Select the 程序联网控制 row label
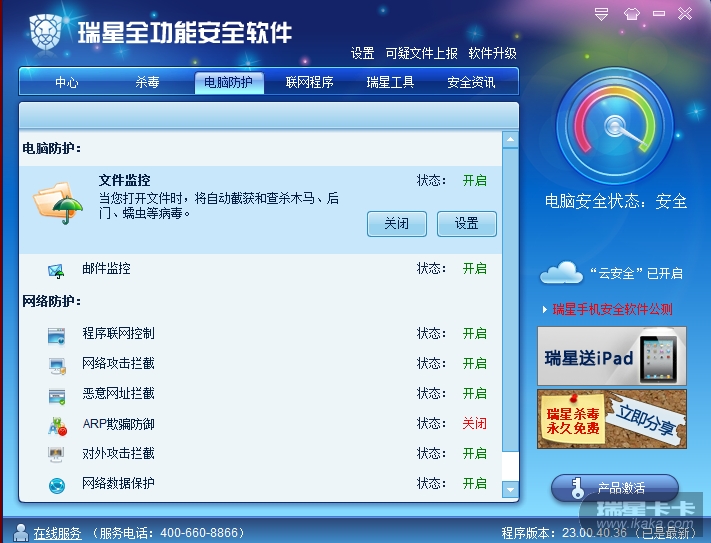The height and width of the screenshot is (543, 711). click(118, 334)
